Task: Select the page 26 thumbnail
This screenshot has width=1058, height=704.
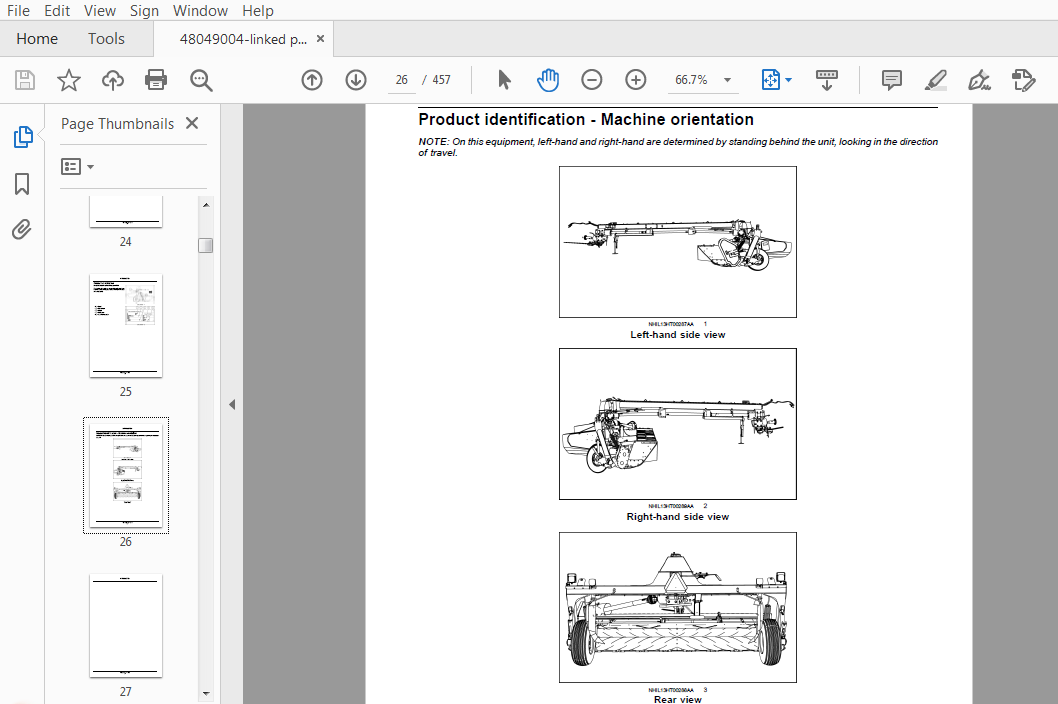Action: pyautogui.click(x=126, y=476)
